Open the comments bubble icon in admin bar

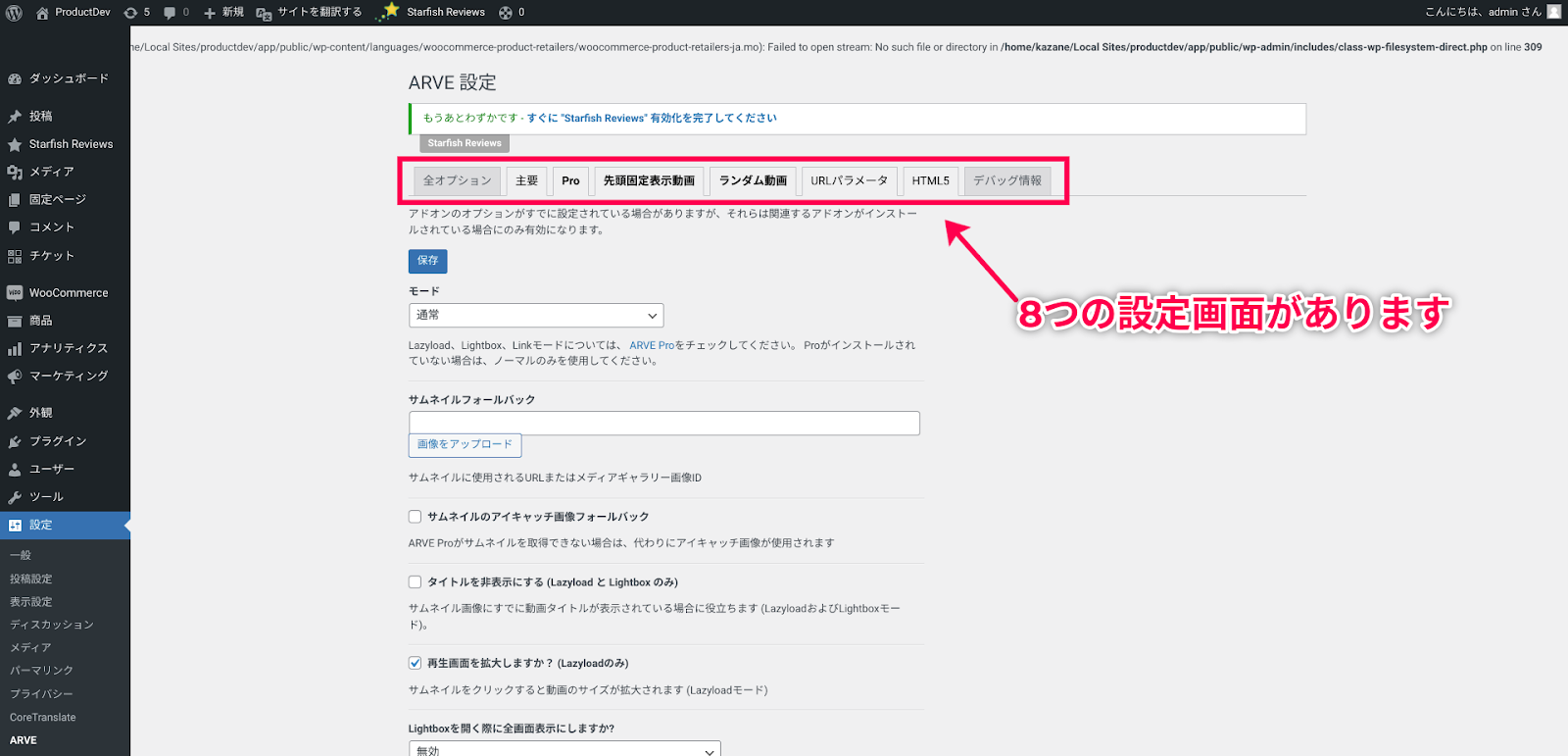pyautogui.click(x=170, y=13)
